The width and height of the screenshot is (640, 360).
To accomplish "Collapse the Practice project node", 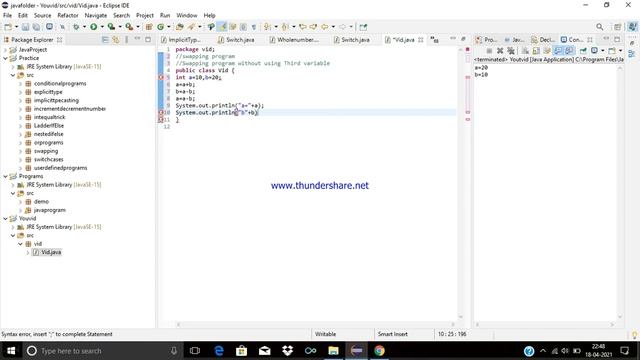I will coord(5,58).
